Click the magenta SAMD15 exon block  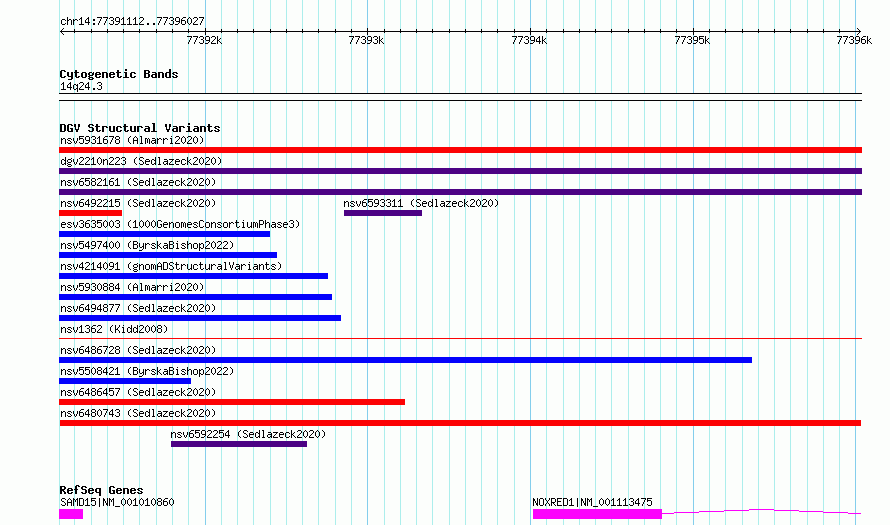71,514
